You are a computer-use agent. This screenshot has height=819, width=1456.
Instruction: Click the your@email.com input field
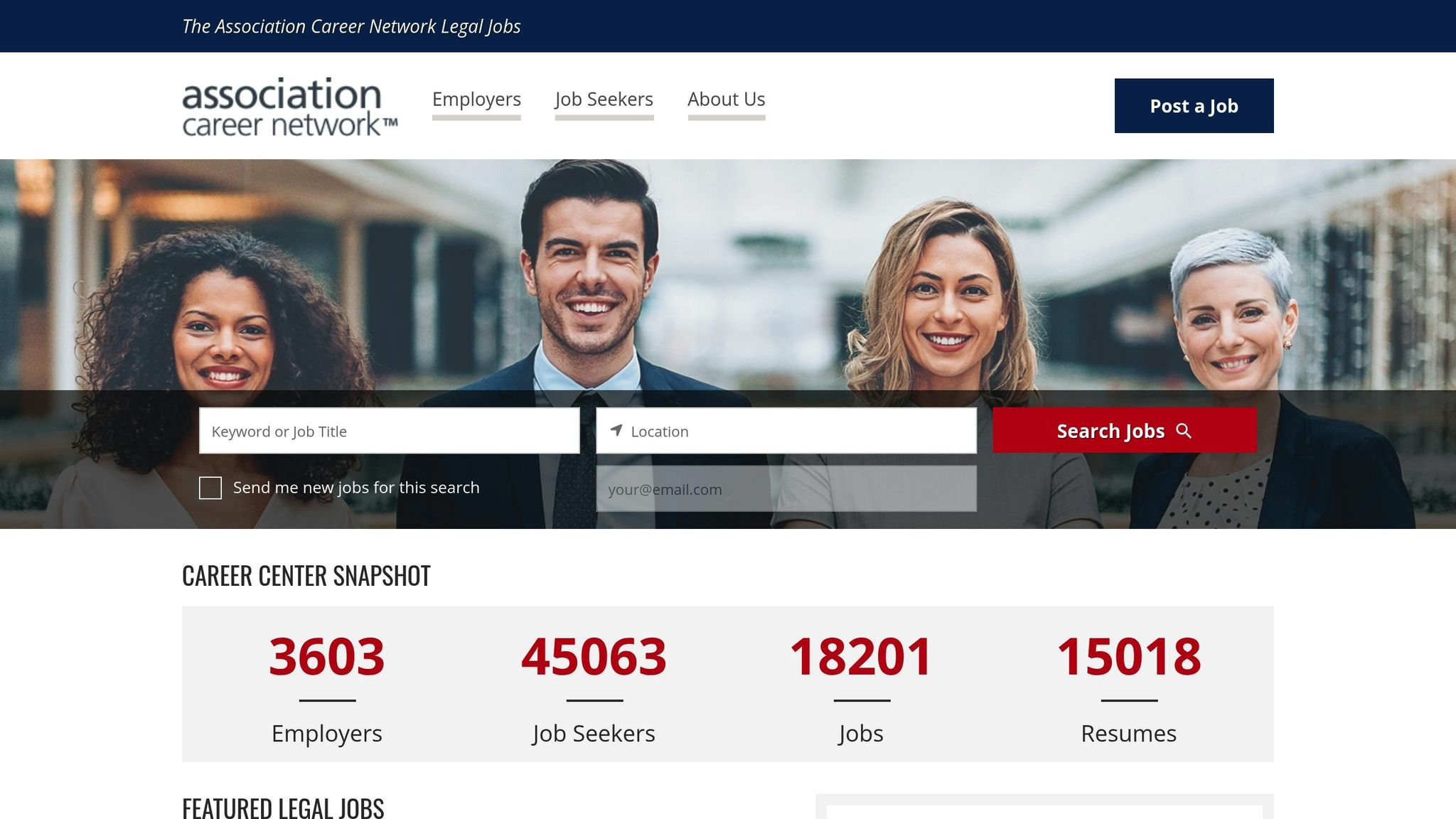pos(786,489)
